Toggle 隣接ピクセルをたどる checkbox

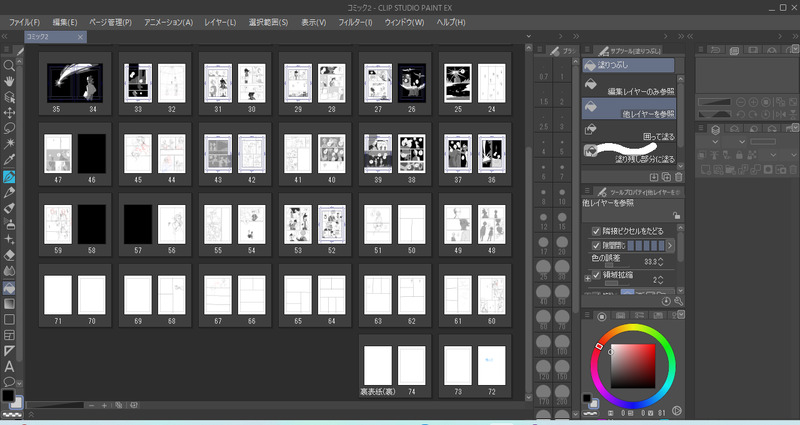[x=595, y=231]
